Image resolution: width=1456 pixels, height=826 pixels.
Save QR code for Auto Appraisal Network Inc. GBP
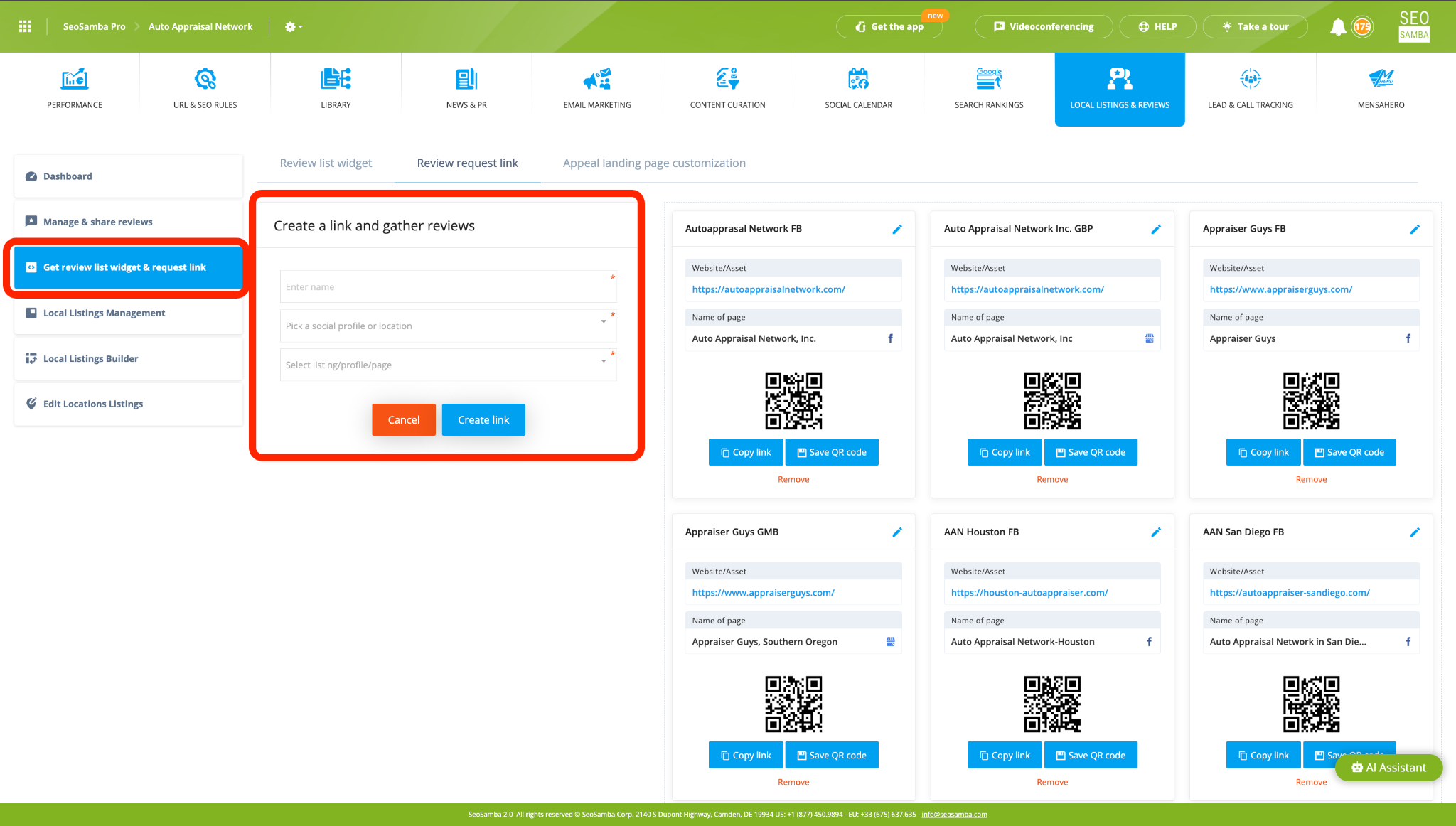pos(1091,452)
